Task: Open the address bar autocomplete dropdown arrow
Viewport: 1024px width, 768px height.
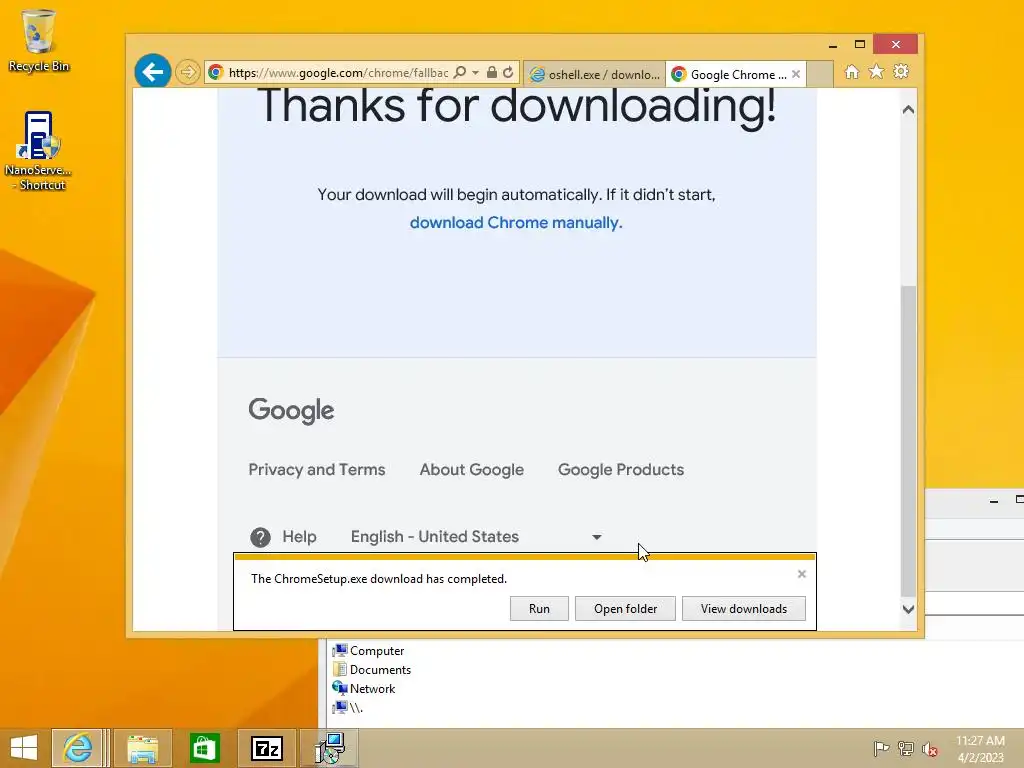Action: point(475,72)
